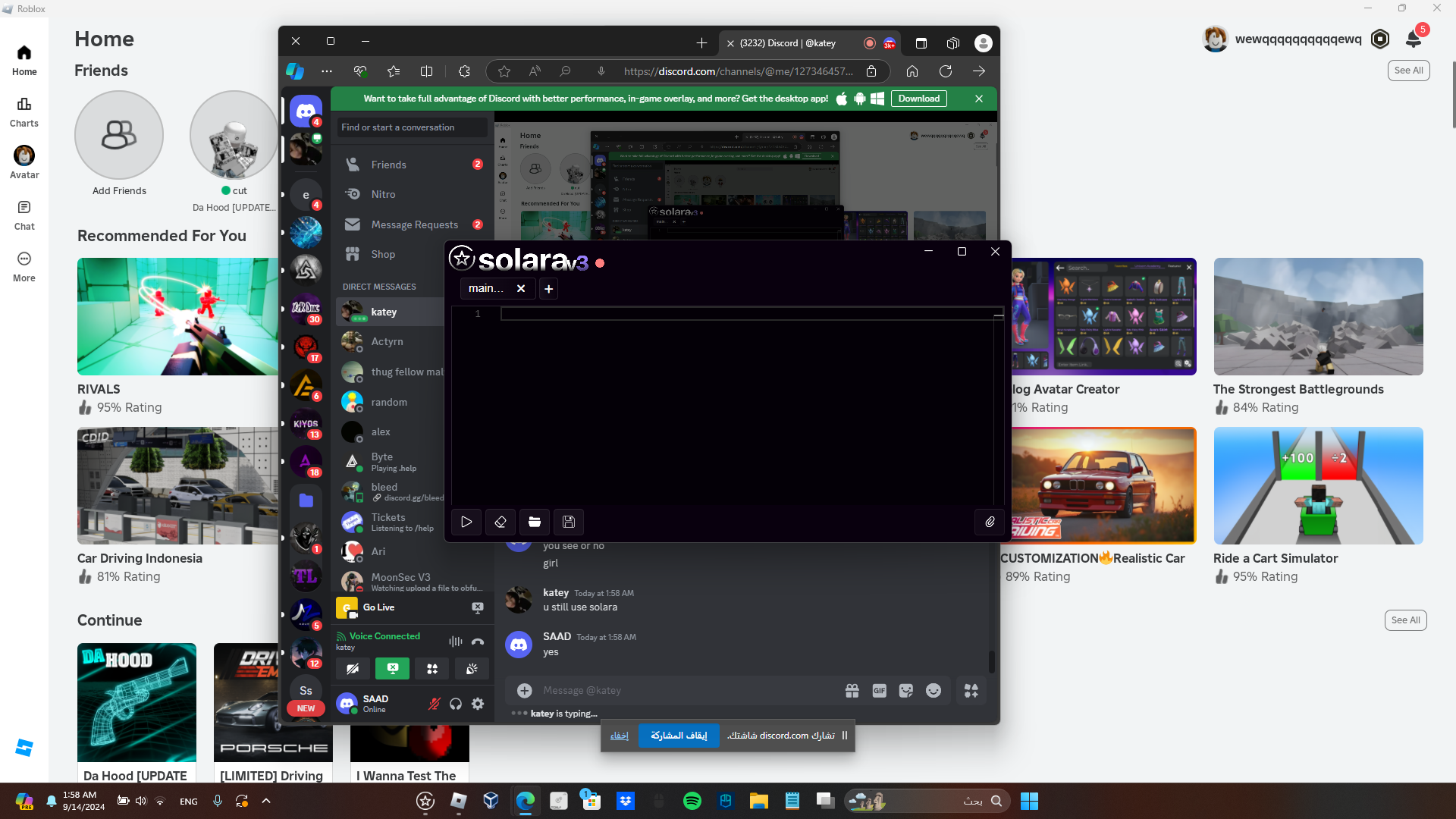Open direct message with Actyrn
Screen dimensions: 1456x819
tap(391, 342)
